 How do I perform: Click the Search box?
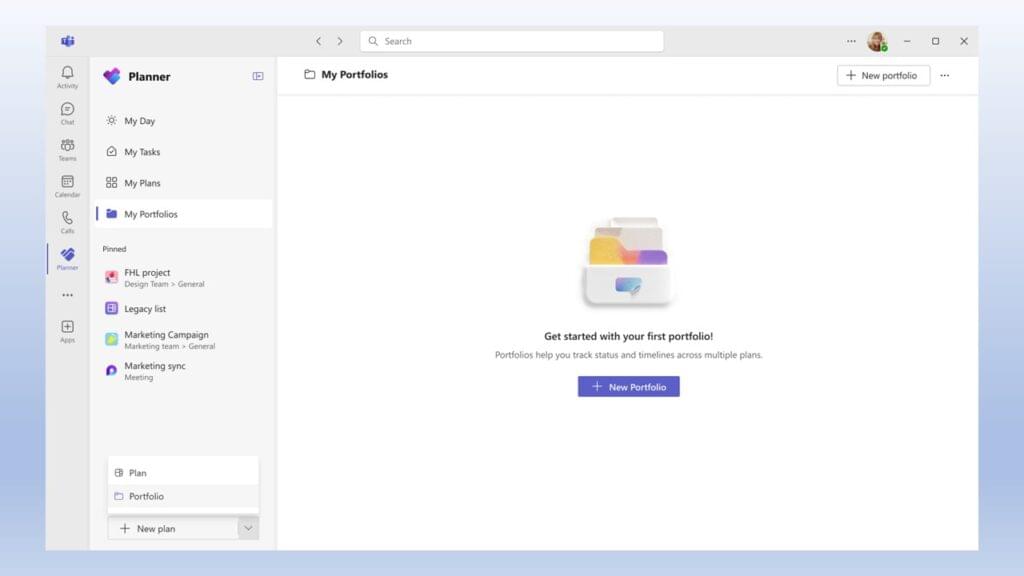(x=511, y=41)
